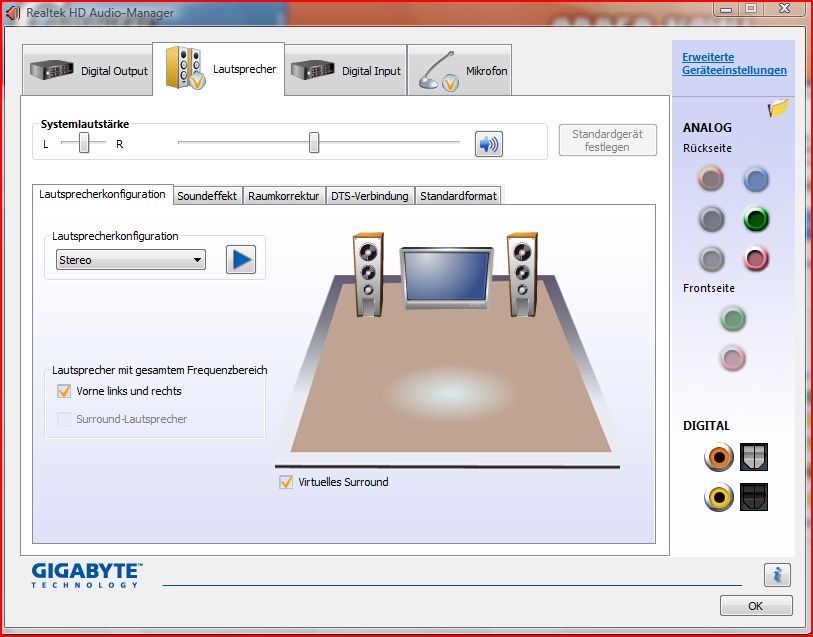This screenshot has height=637, width=813.
Task: Open the information button
Action: [777, 574]
